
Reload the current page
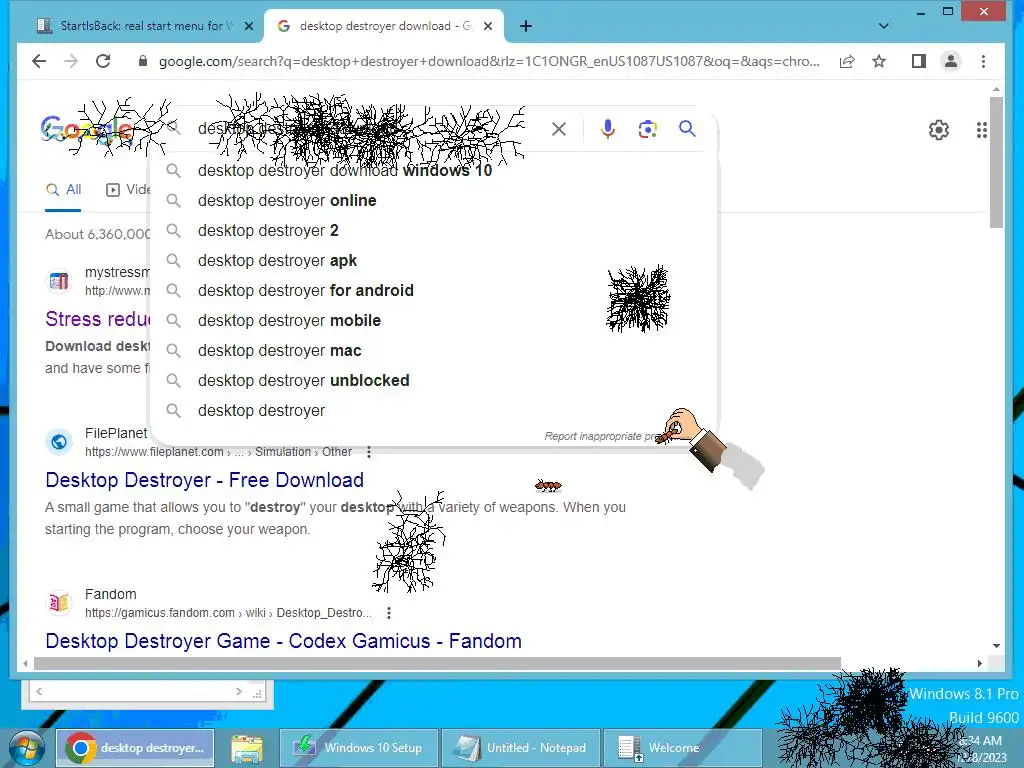tap(103, 61)
